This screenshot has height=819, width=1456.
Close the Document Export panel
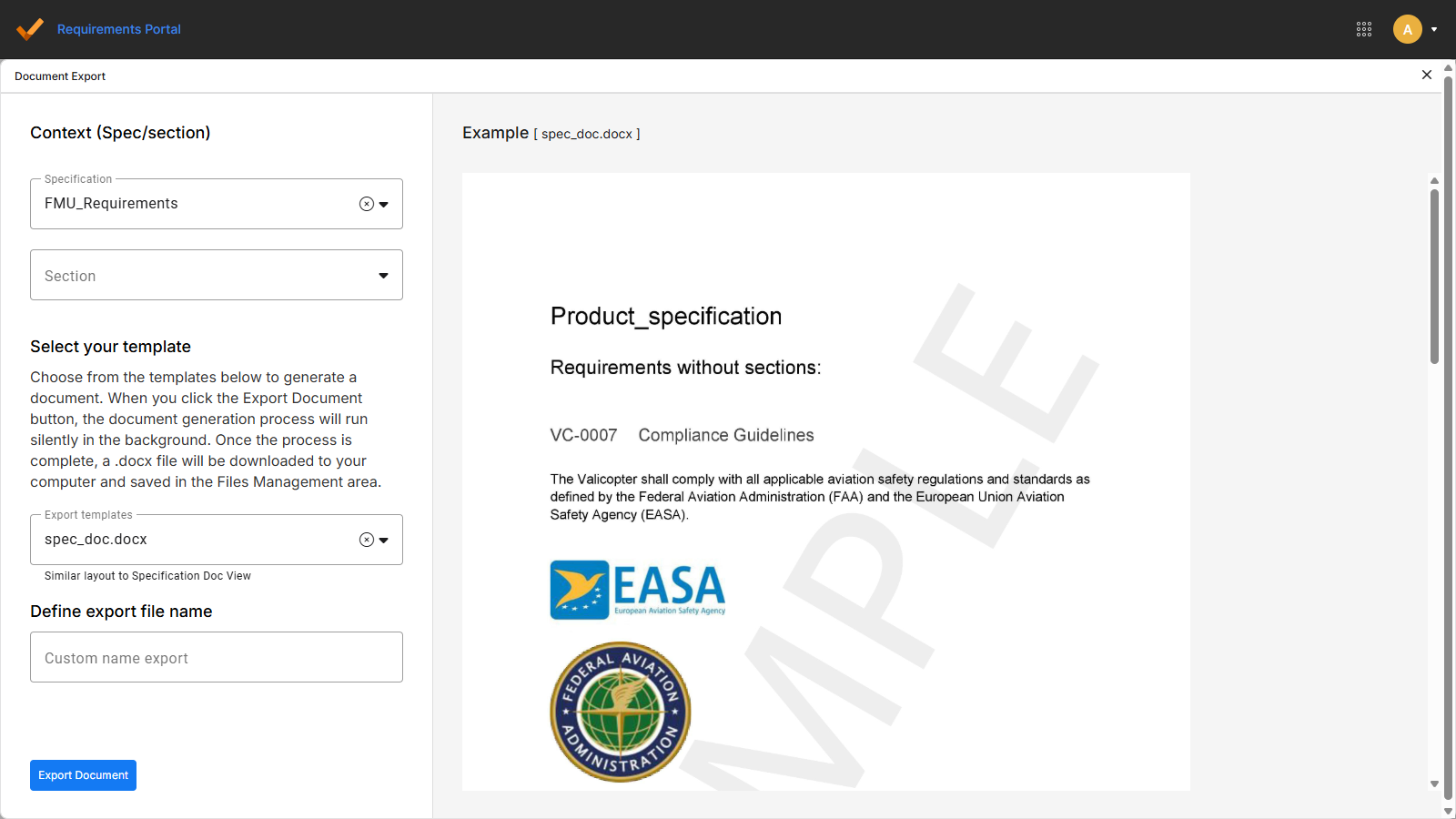(x=1426, y=75)
